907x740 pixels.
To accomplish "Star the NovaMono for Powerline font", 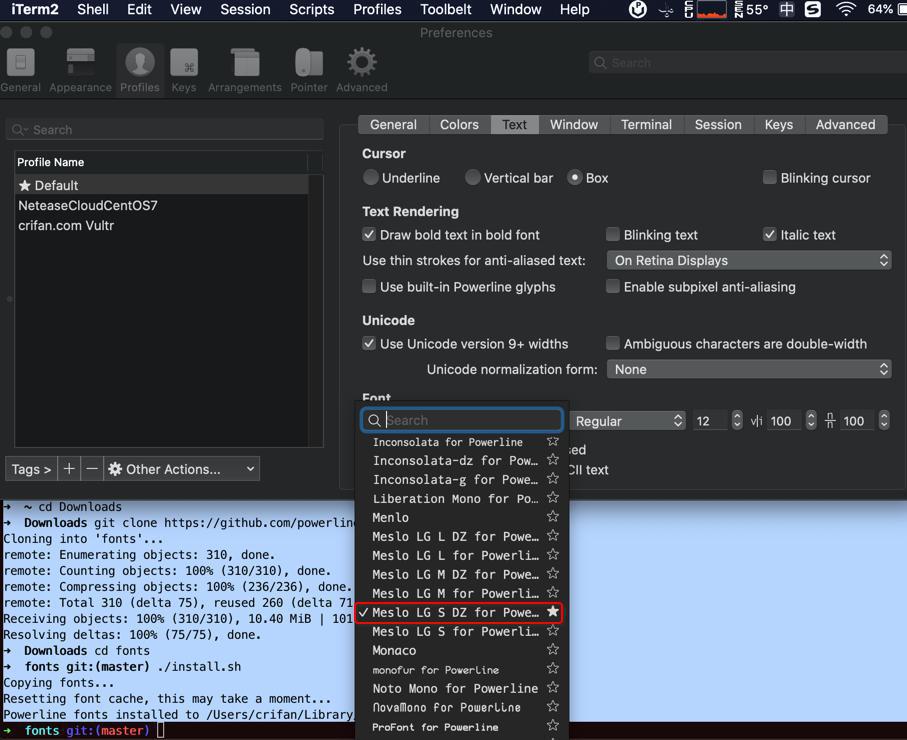I will pos(553,706).
